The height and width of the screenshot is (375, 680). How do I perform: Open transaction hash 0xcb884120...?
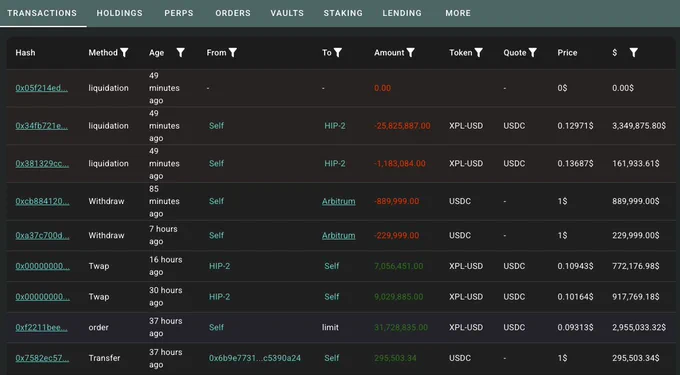point(42,201)
